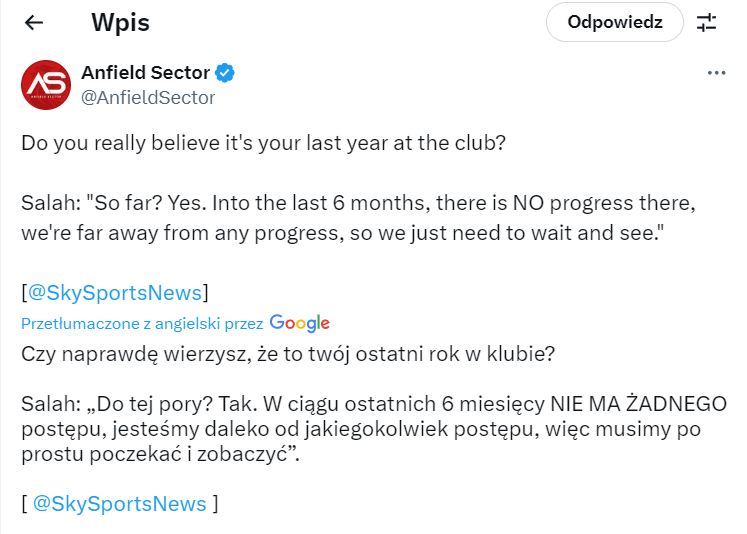Open the Anfield Sector AS avatar

(x=46, y=85)
